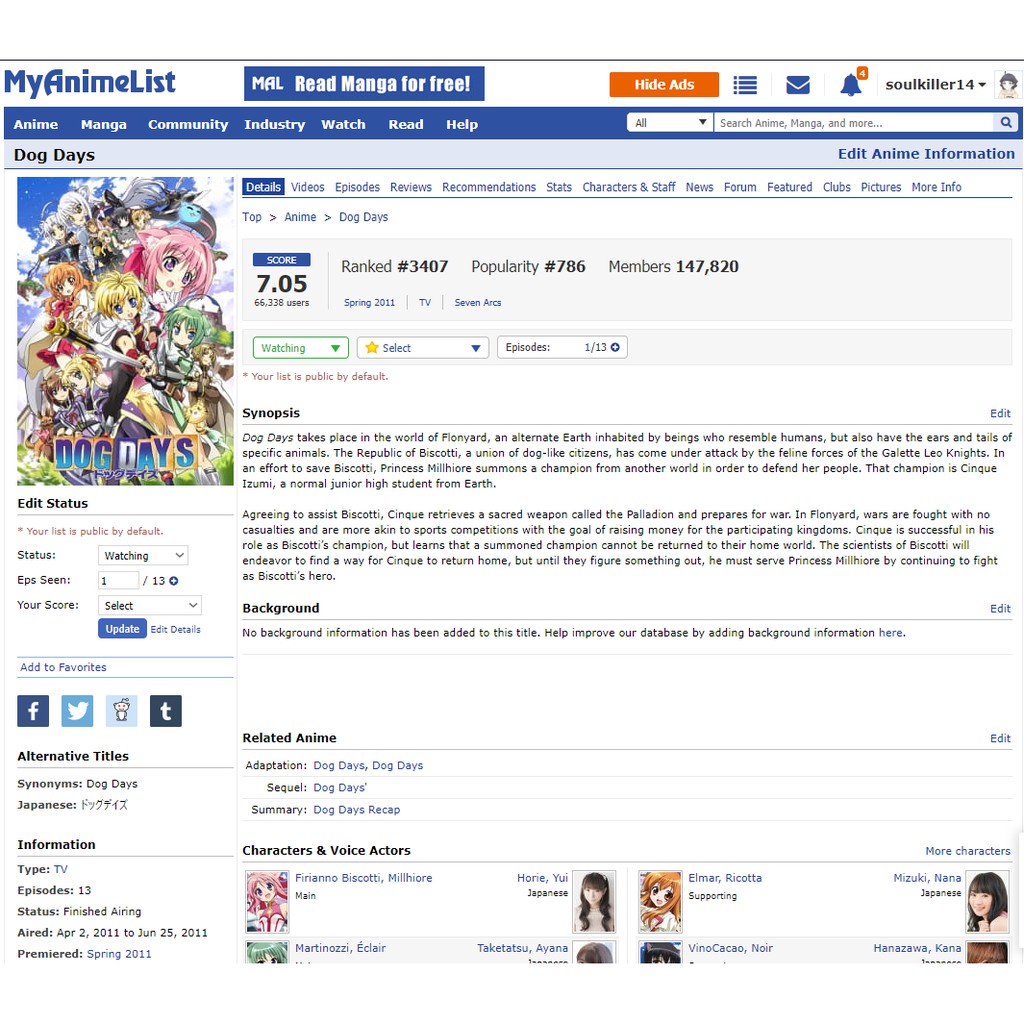Click the 'here' background information link
The height and width of the screenshot is (1024, 1024).
pos(891,633)
